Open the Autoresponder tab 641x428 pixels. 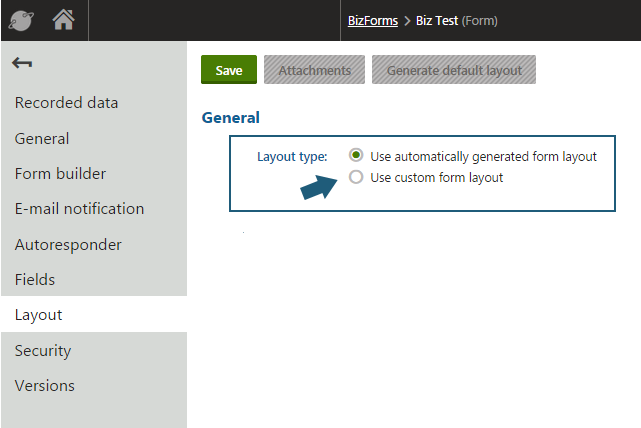[68, 245]
